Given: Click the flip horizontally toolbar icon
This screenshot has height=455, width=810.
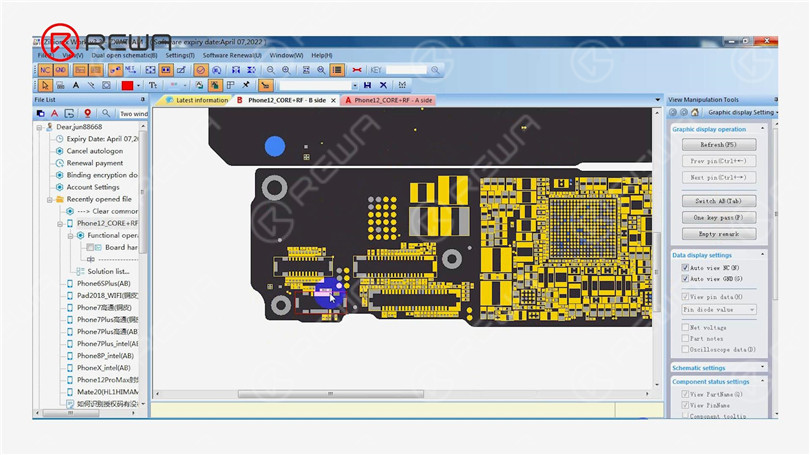Looking at the screenshot, I should coord(236,70).
